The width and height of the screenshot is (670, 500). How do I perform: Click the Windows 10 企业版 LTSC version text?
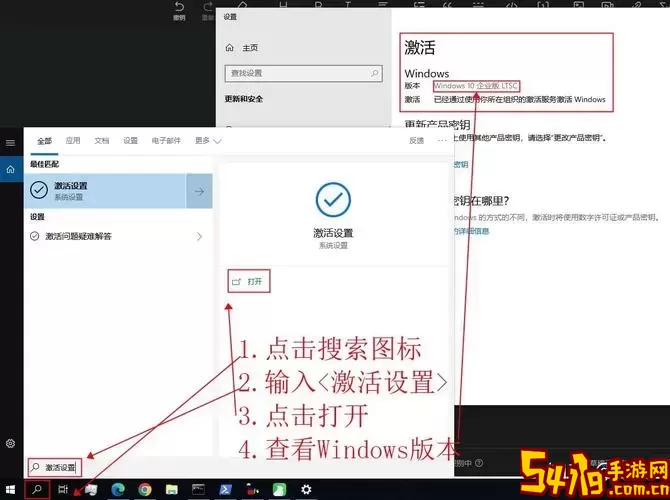point(476,86)
